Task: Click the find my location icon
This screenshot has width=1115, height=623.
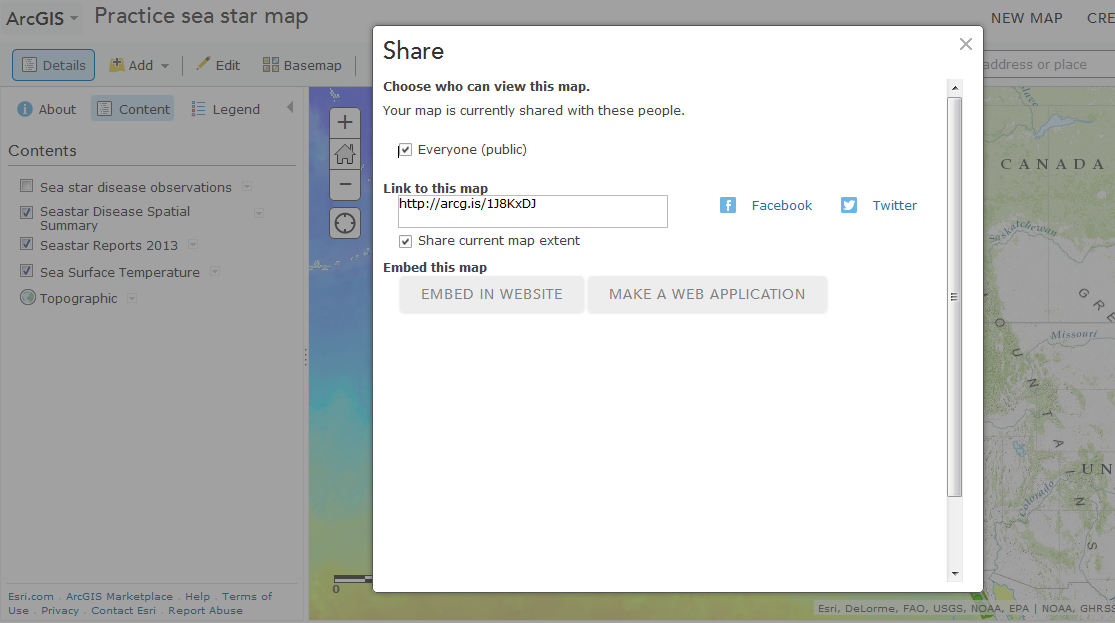Action: click(x=344, y=222)
